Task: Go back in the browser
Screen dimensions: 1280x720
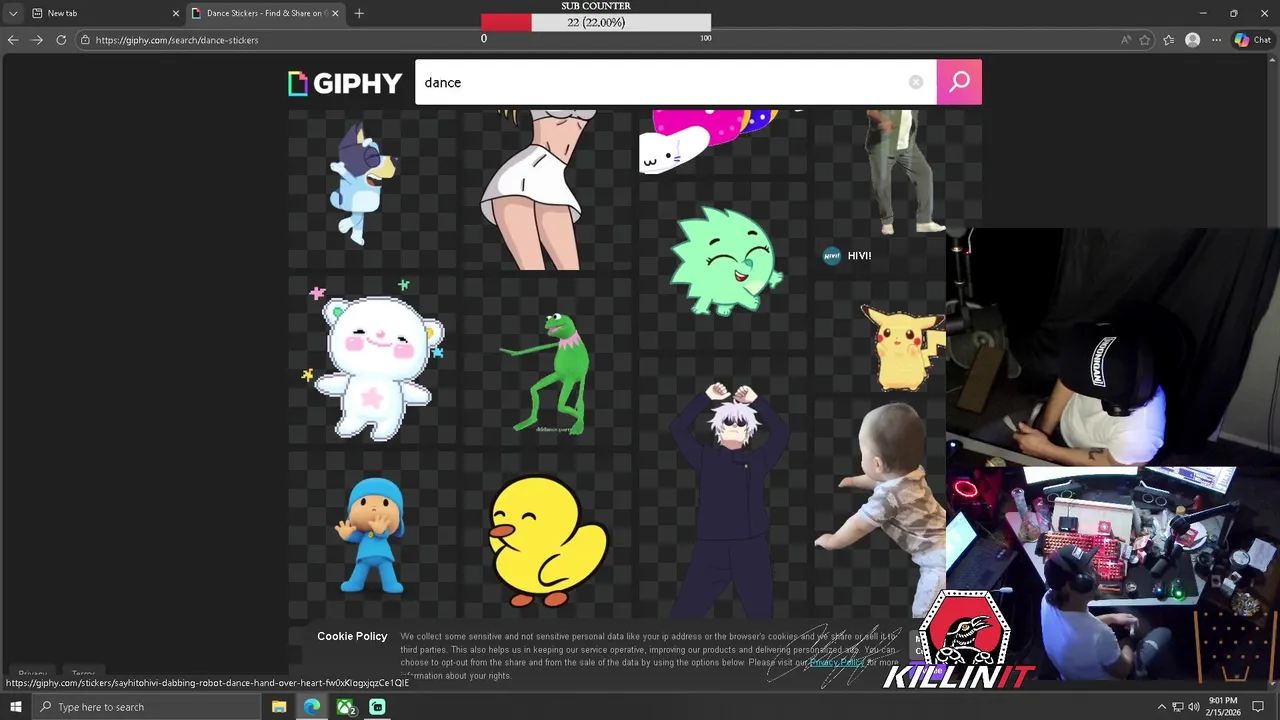Action: click(x=13, y=40)
